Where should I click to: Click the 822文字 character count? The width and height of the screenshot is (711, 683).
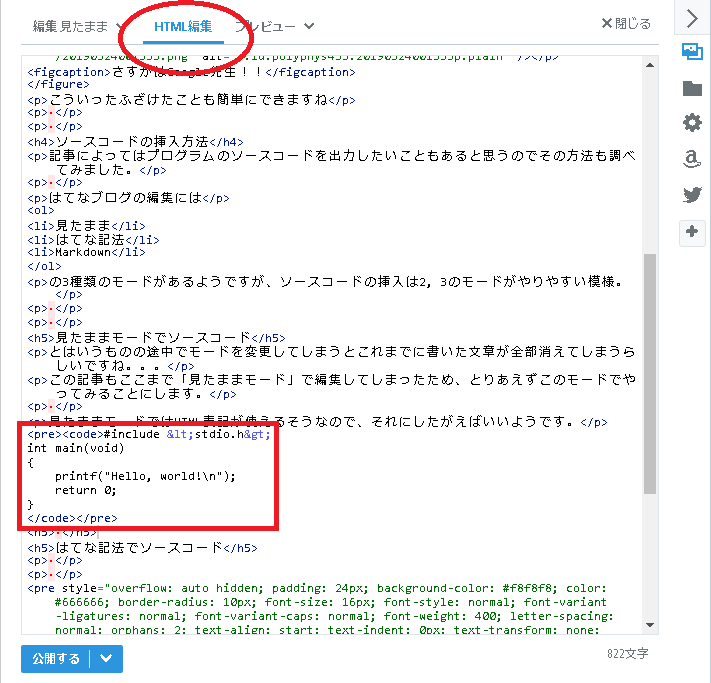[628, 654]
